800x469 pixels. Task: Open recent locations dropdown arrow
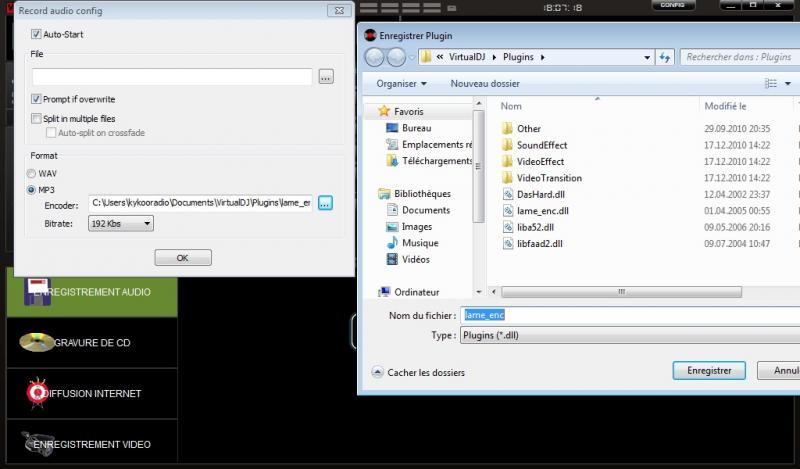(x=412, y=57)
